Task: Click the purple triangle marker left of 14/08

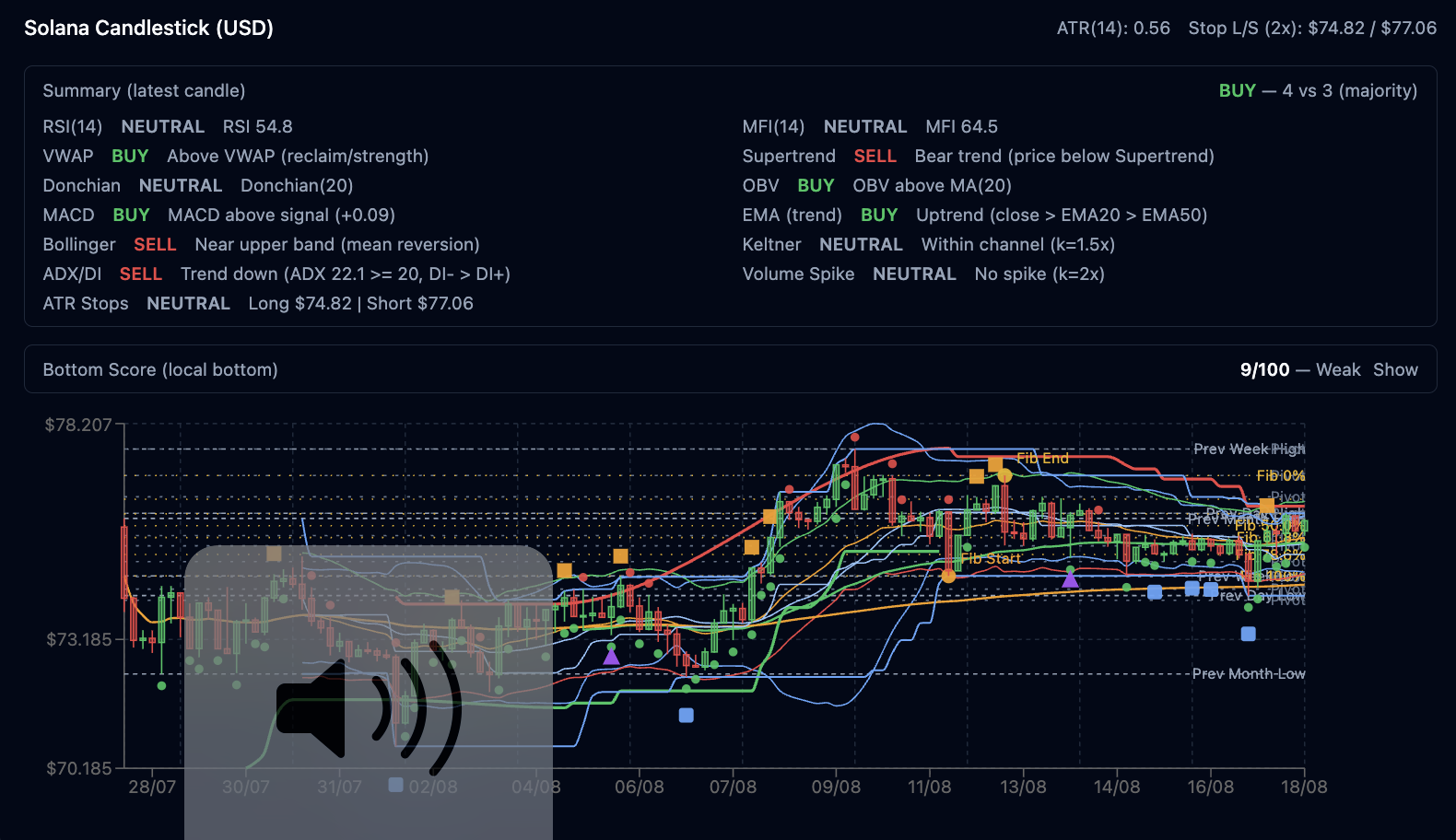Action: [x=1070, y=579]
